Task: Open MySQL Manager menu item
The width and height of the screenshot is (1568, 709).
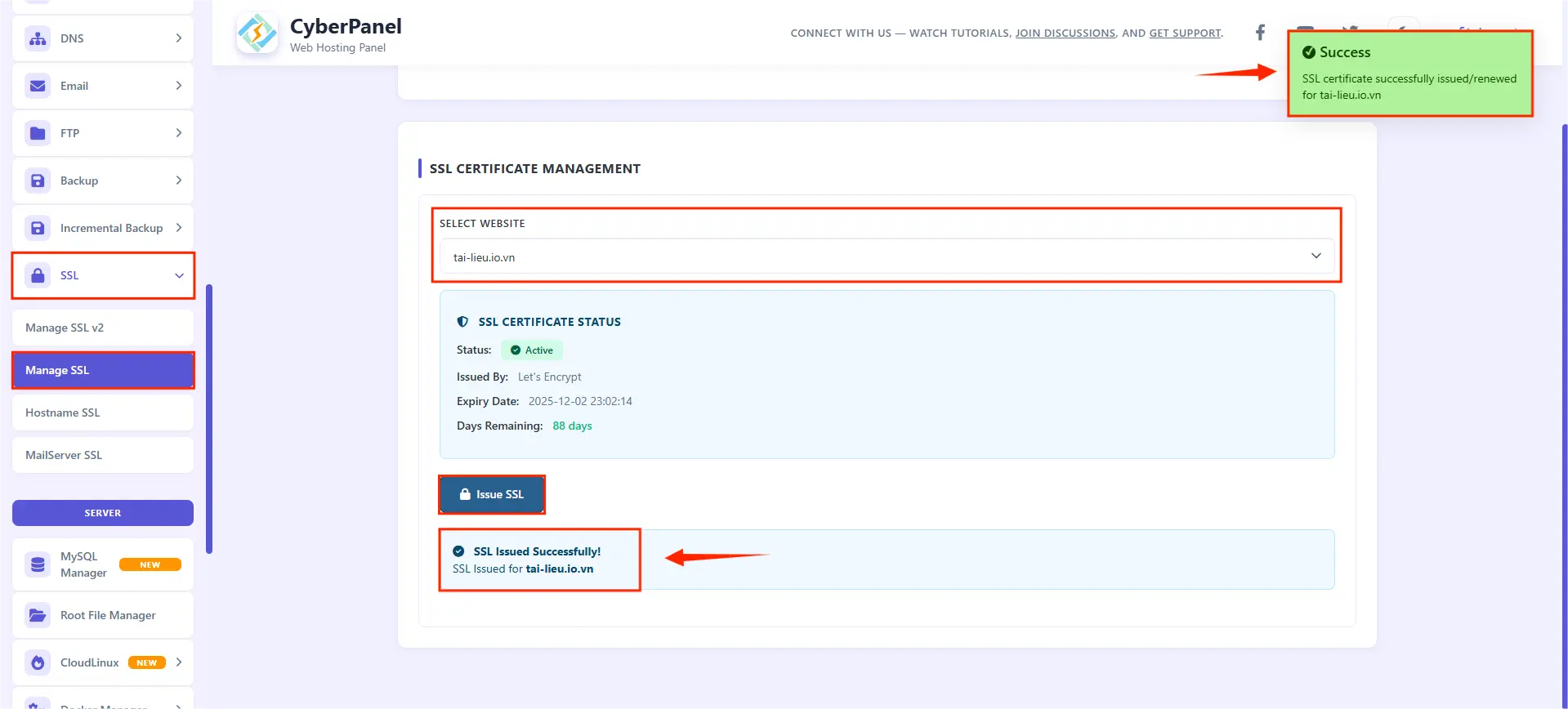Action: point(103,564)
